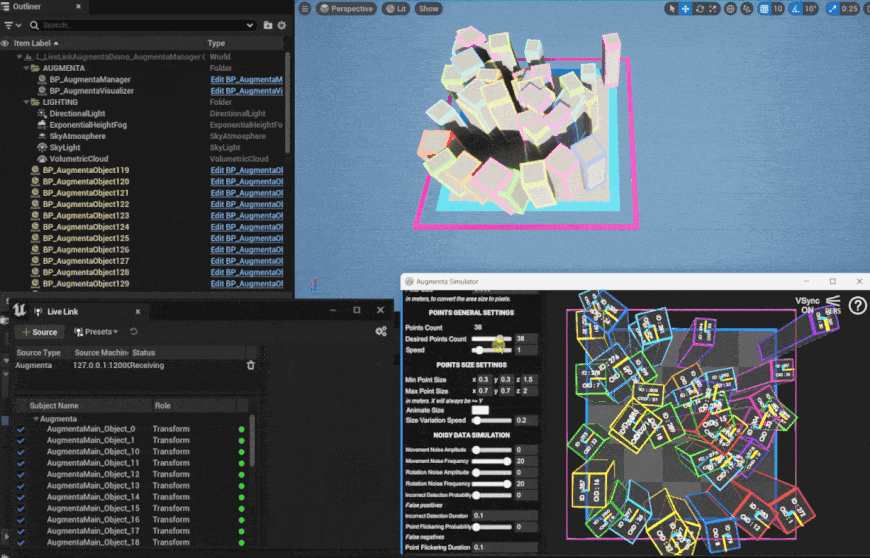Adjust Size Variation Speed slider
The height and width of the screenshot is (558, 870).
492,420
